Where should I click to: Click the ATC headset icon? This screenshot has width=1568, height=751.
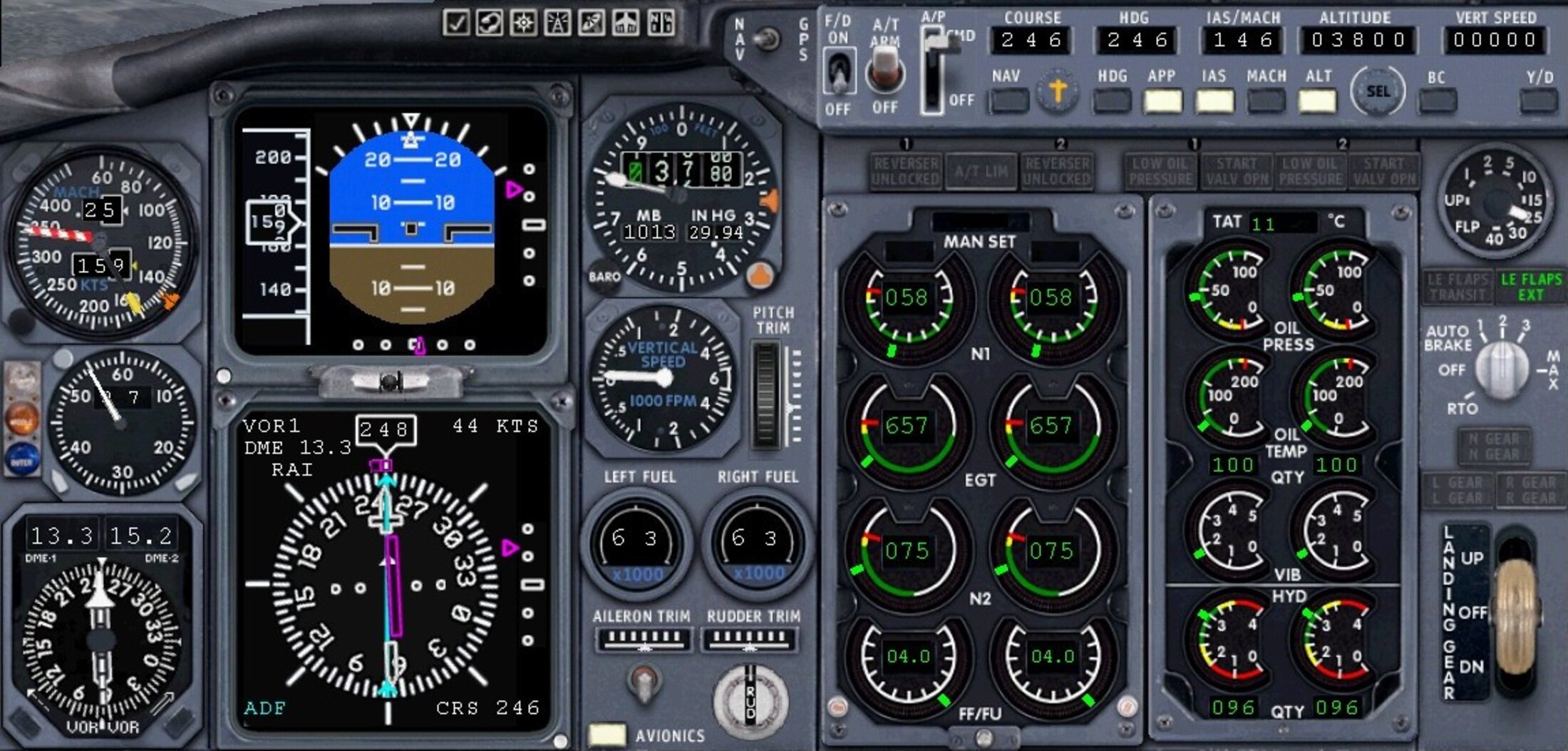tap(489, 23)
